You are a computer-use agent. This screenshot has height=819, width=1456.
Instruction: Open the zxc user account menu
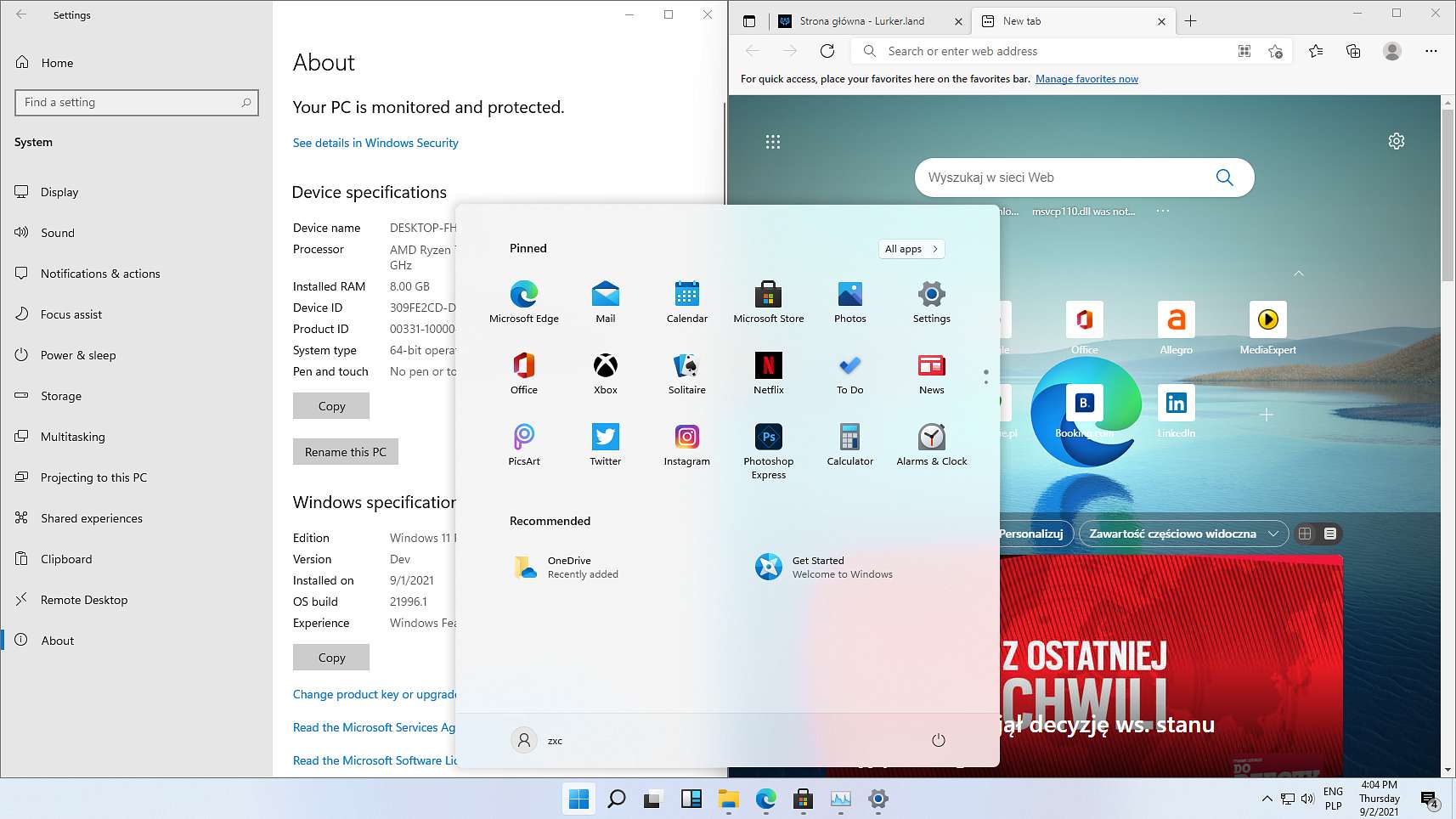coord(538,740)
